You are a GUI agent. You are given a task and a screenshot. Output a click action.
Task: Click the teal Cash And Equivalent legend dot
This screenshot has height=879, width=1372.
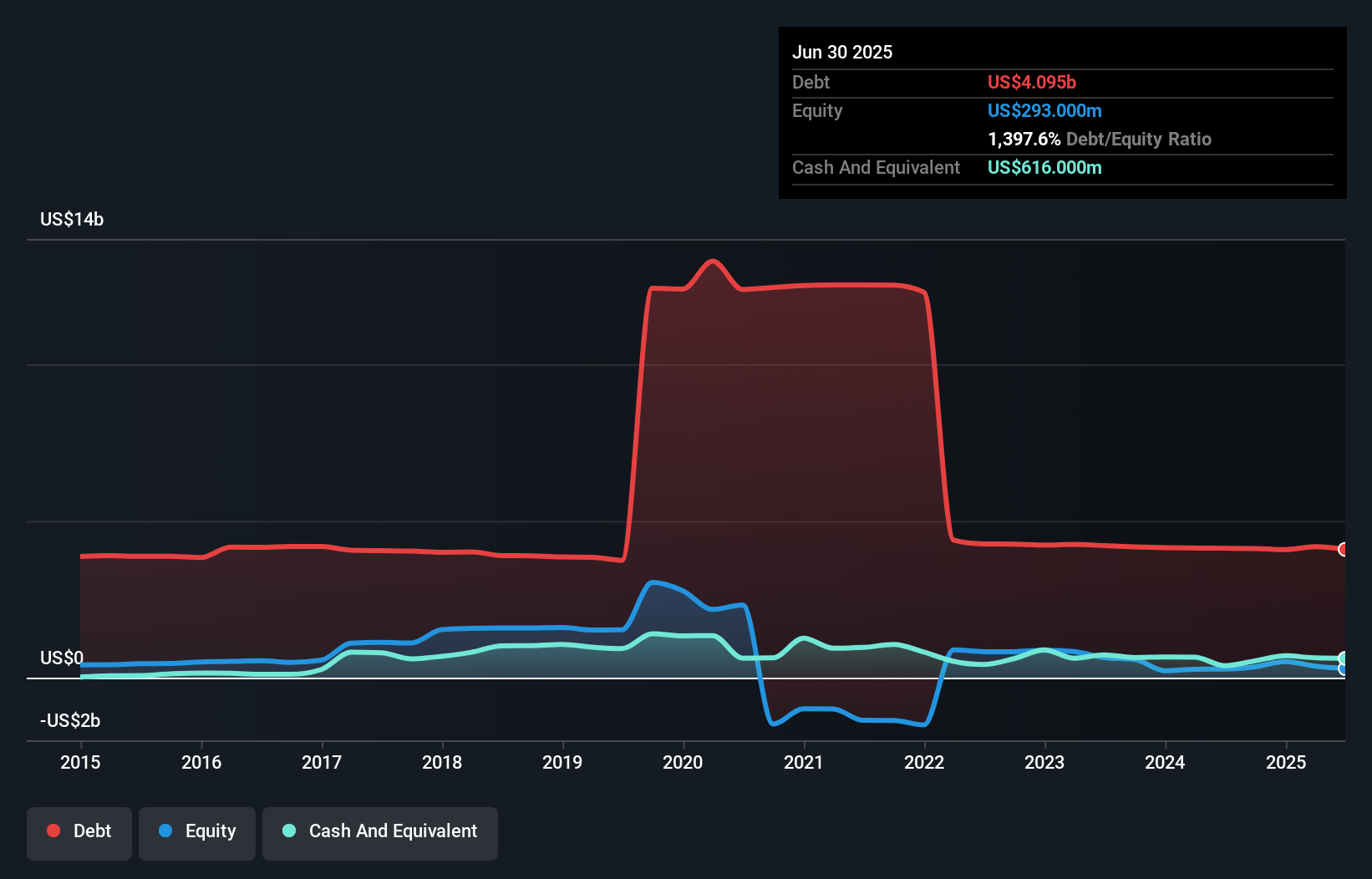pos(289,831)
